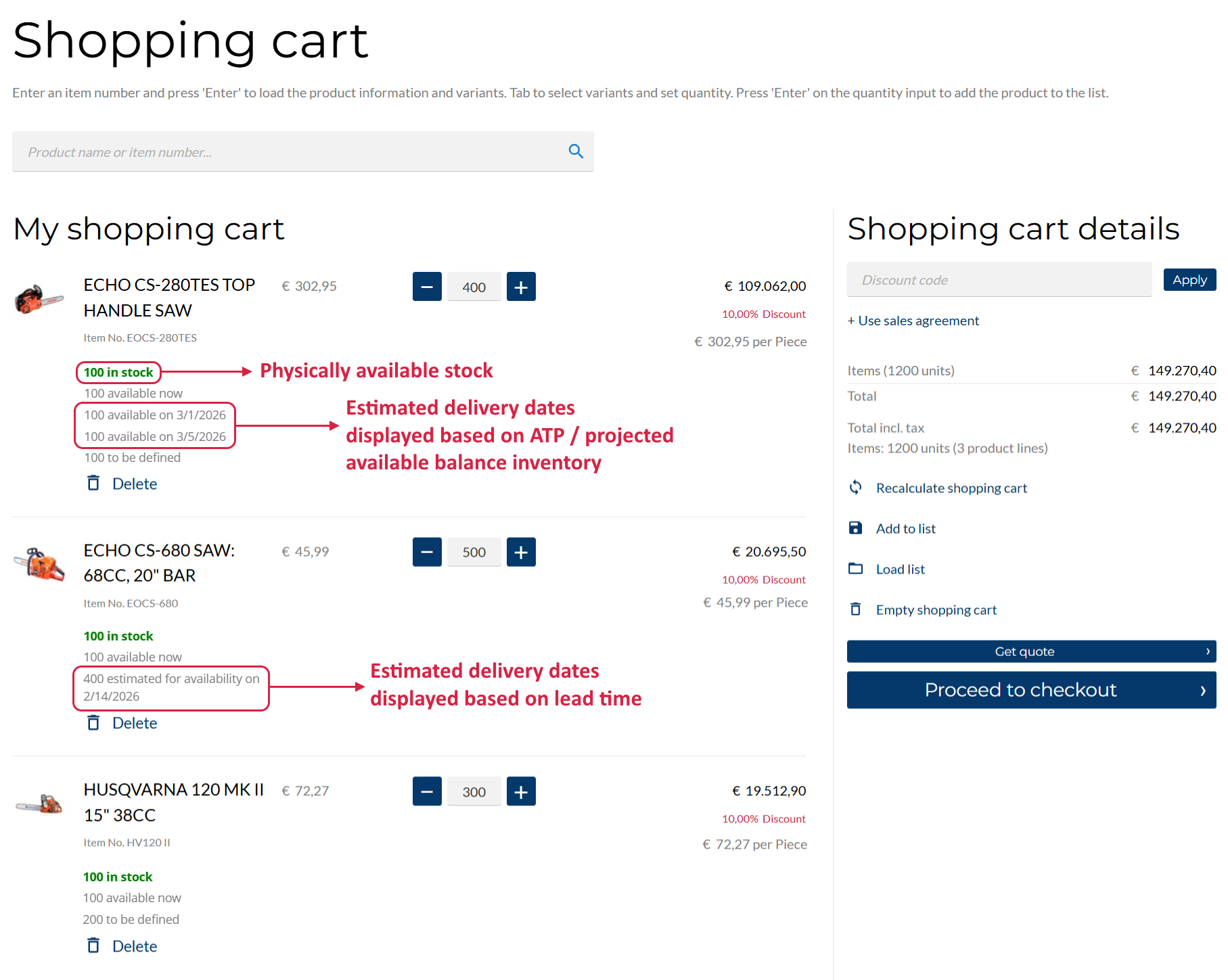
Task: Click Recalculate shopping cart link
Action: [x=951, y=488]
